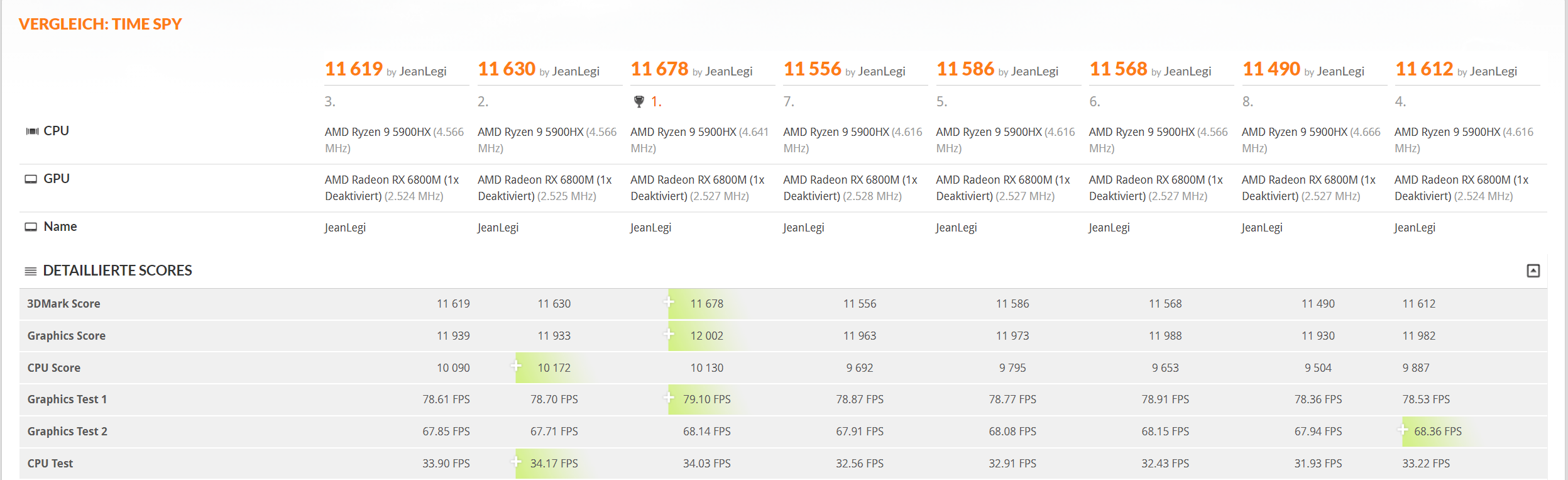Click the Vergleich: Time Spy heading
Viewport: 1568px width, 480px height.
[100, 24]
